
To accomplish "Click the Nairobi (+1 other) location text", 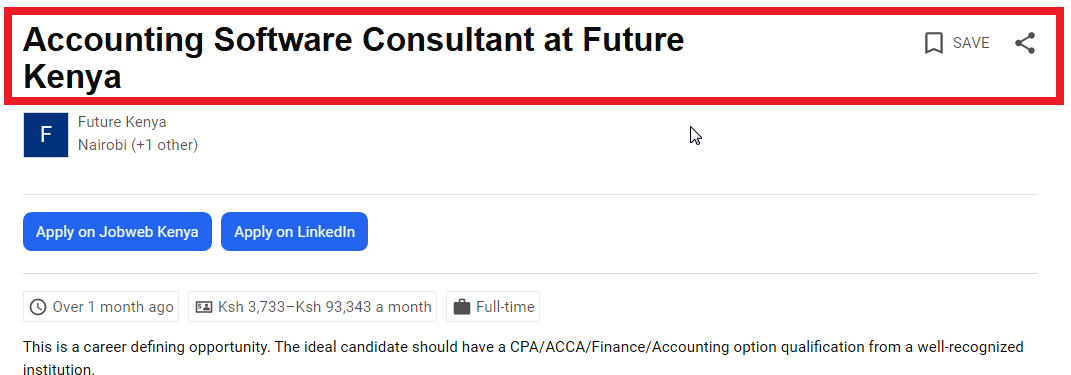I will coord(138,145).
